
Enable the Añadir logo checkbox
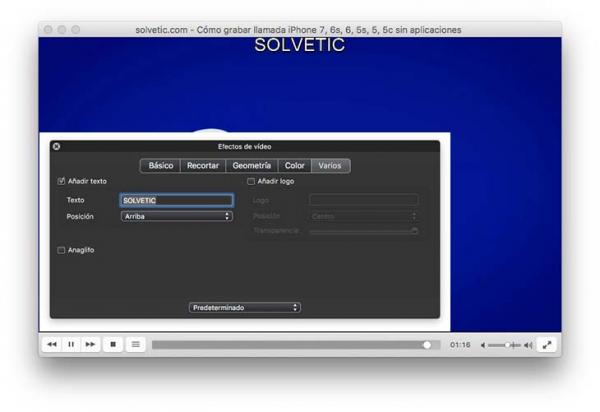point(251,181)
